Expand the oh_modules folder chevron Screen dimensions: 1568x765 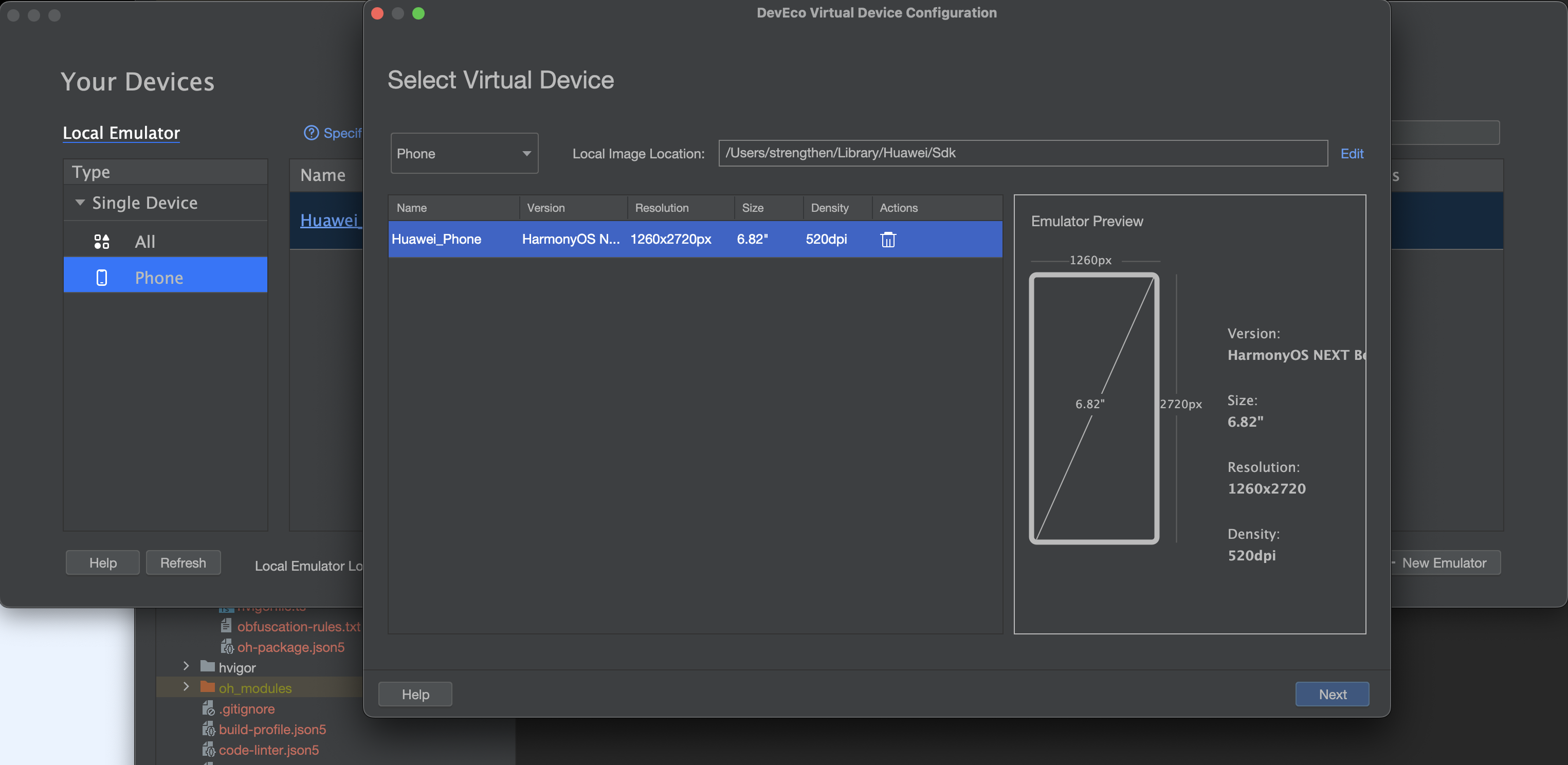(186, 687)
